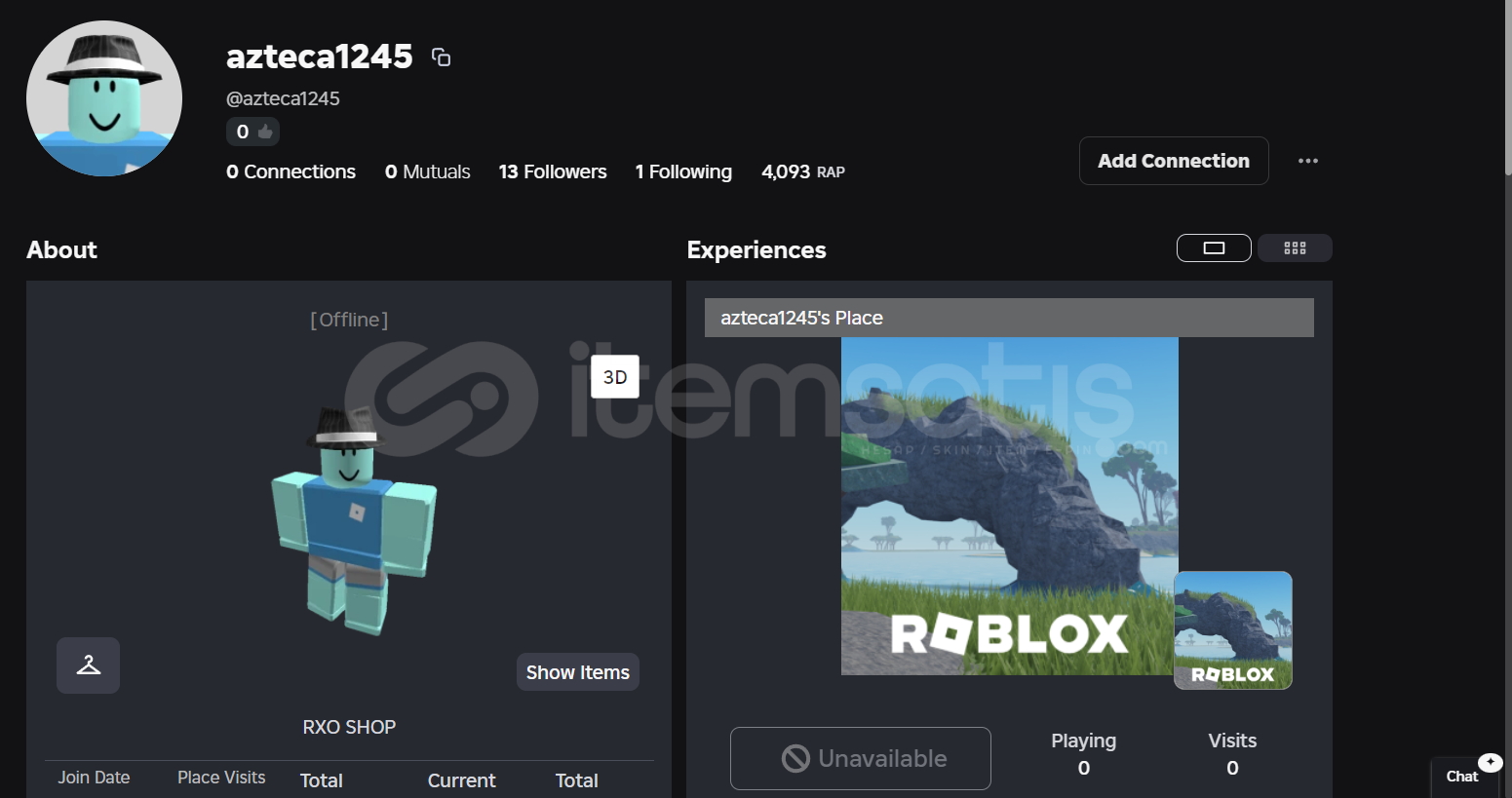Click the 3D avatar character model
1512x798 pixels.
[x=352, y=522]
